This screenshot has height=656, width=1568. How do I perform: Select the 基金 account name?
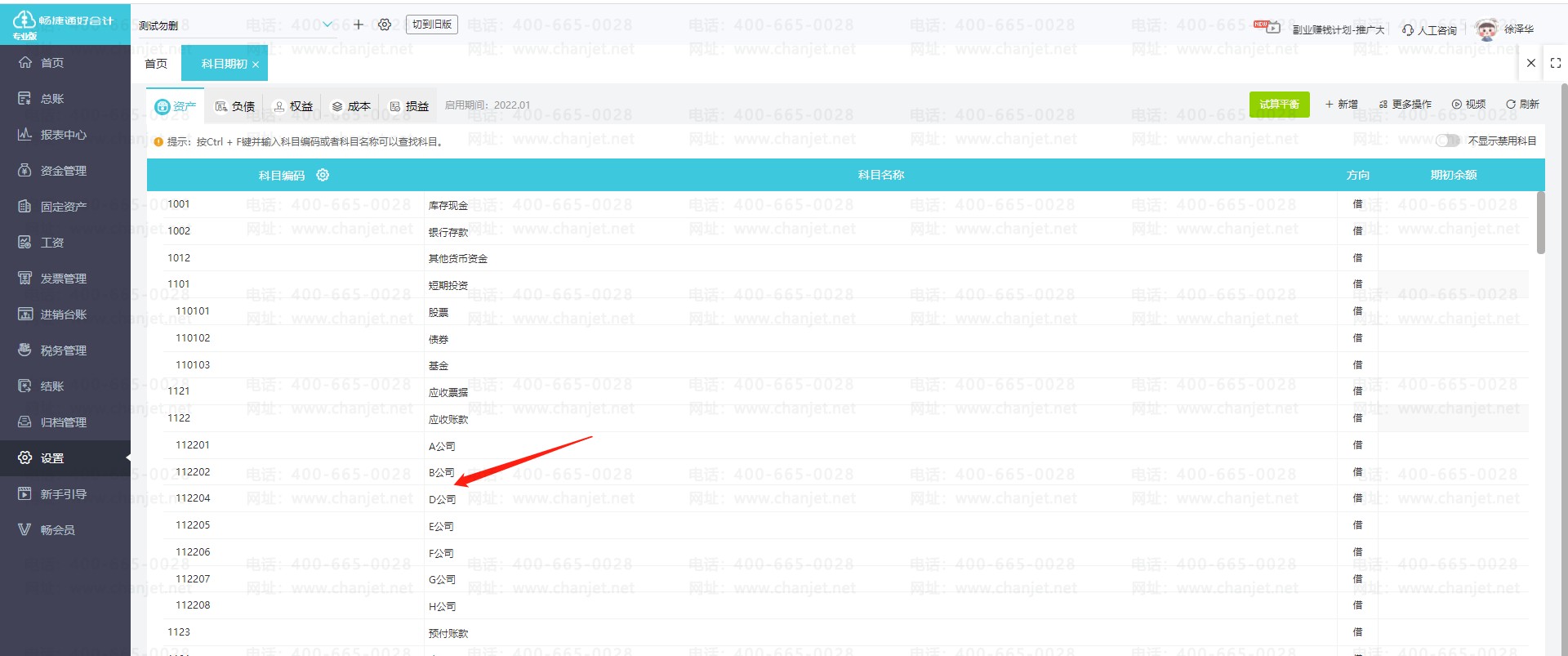point(439,366)
